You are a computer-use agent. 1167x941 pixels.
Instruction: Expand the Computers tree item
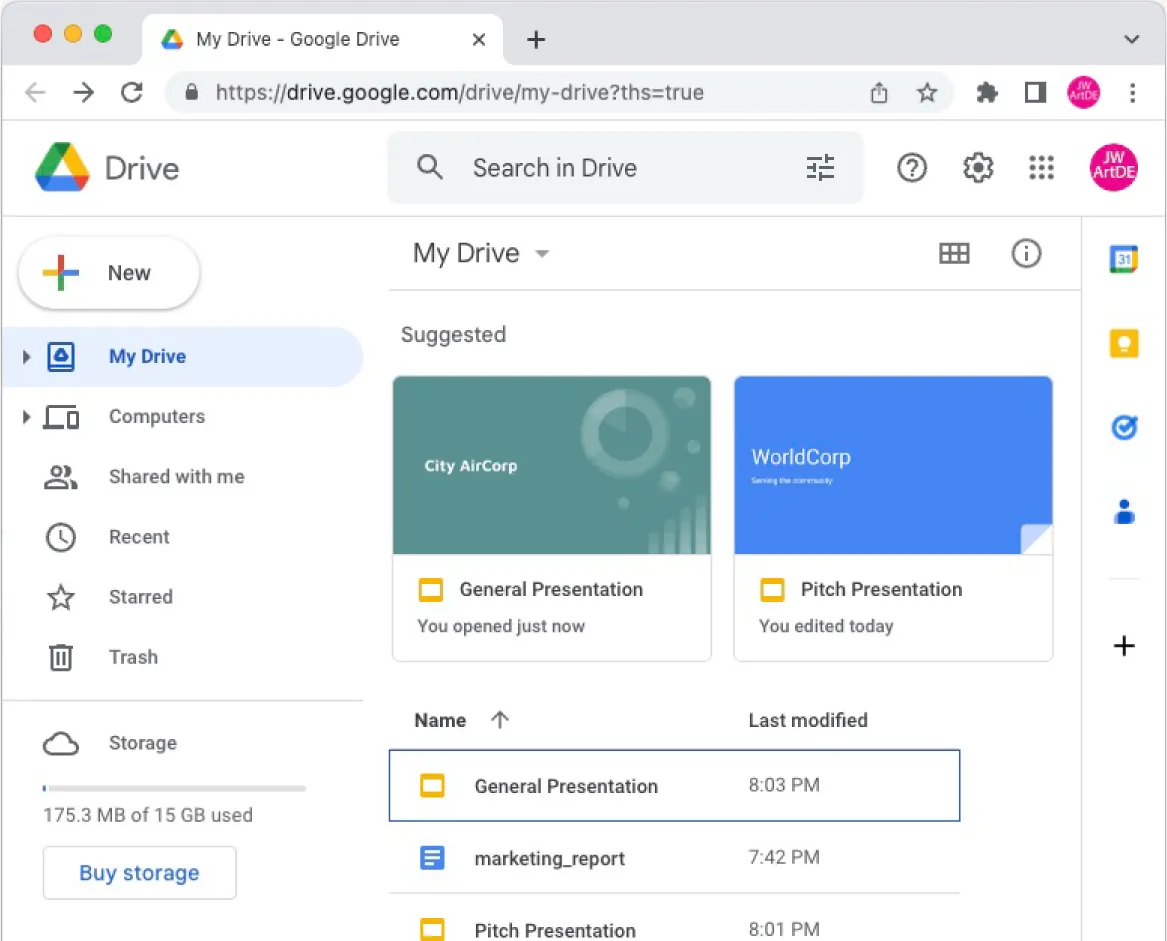(x=24, y=417)
